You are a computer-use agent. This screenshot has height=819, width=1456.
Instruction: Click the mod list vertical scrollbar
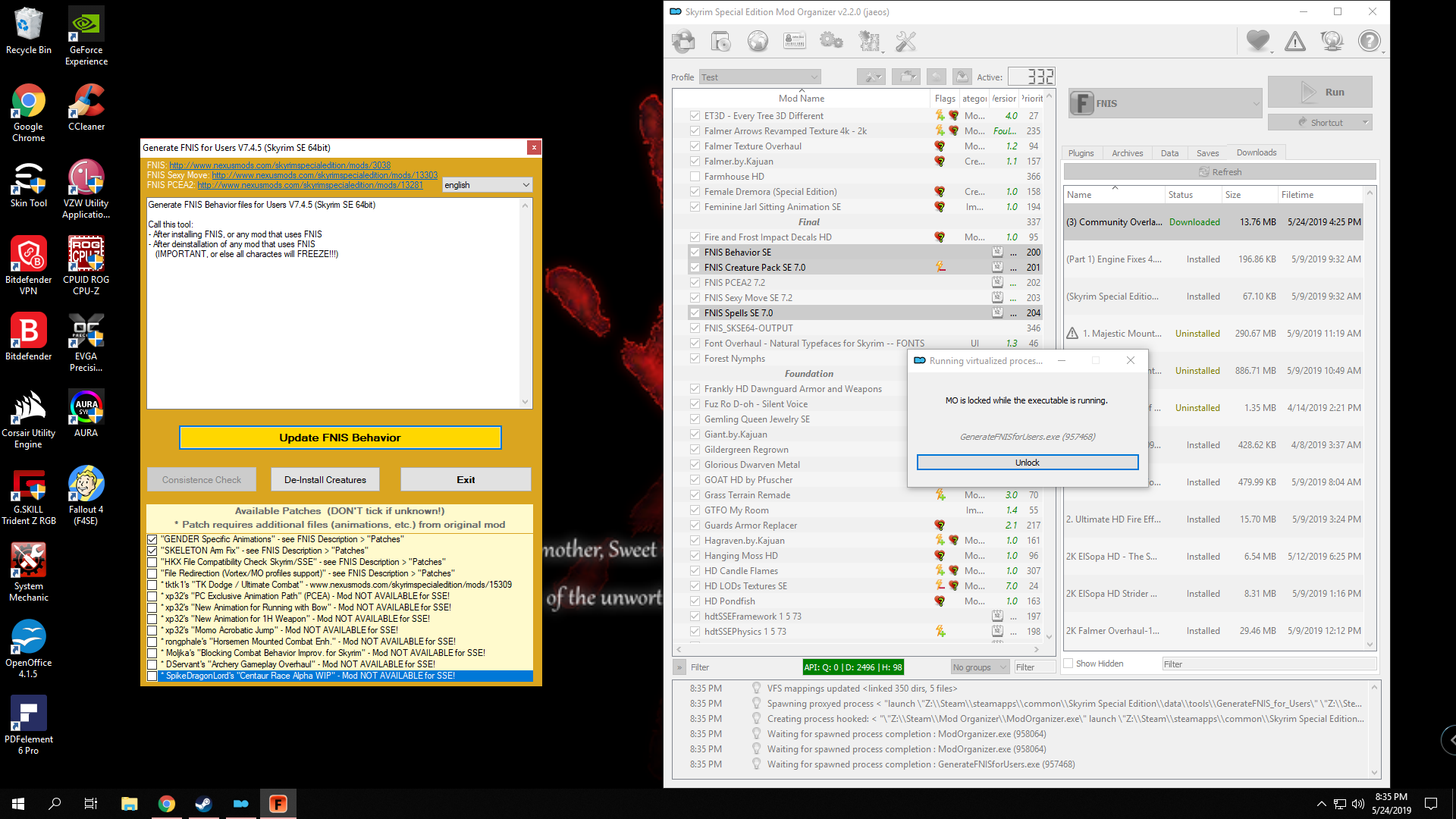[1050, 366]
